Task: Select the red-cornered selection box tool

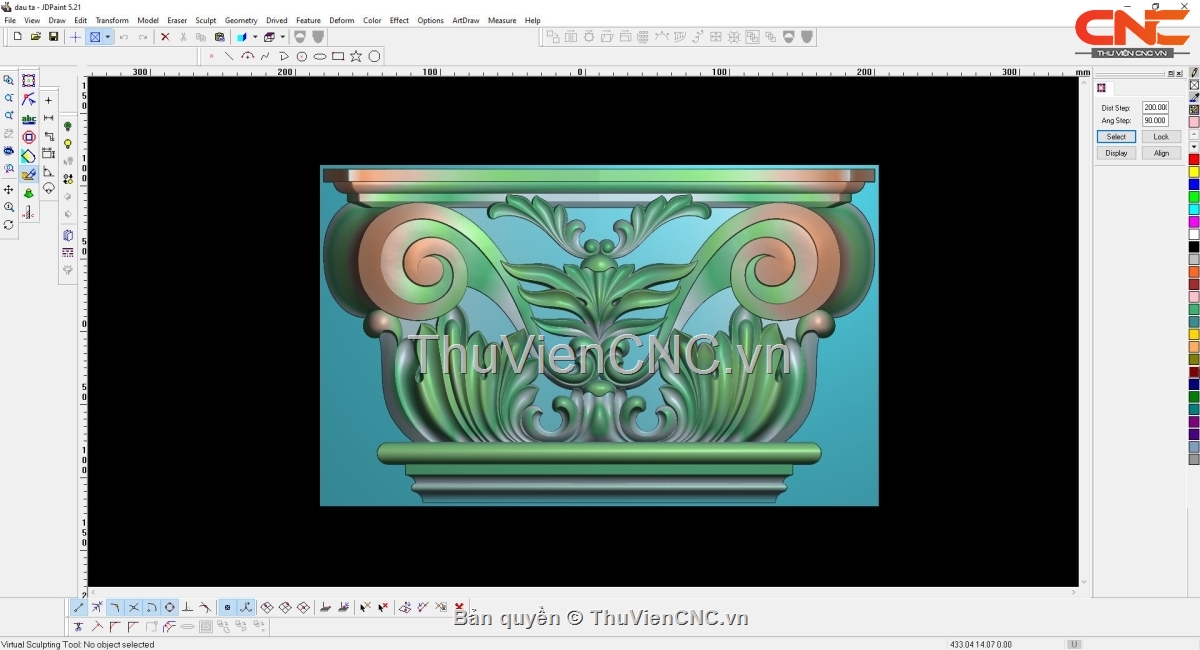Action: point(29,81)
